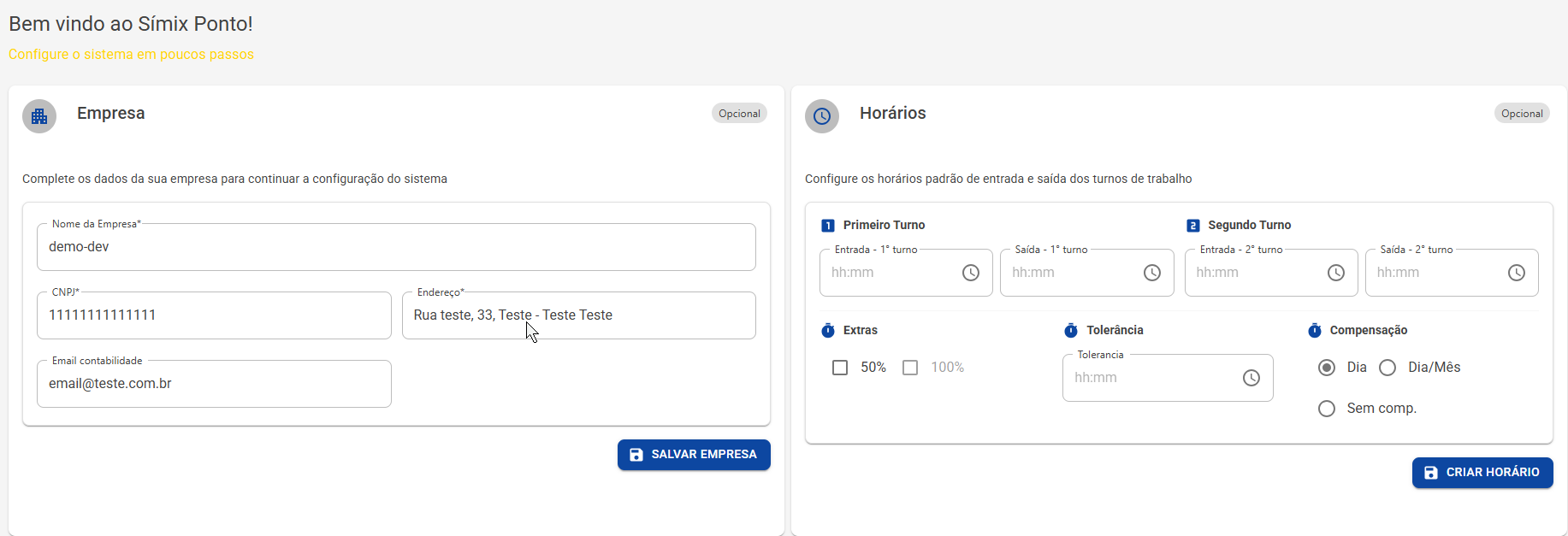Click the Compensação section label
Viewport: 1568px width, 536px height.
point(1369,331)
